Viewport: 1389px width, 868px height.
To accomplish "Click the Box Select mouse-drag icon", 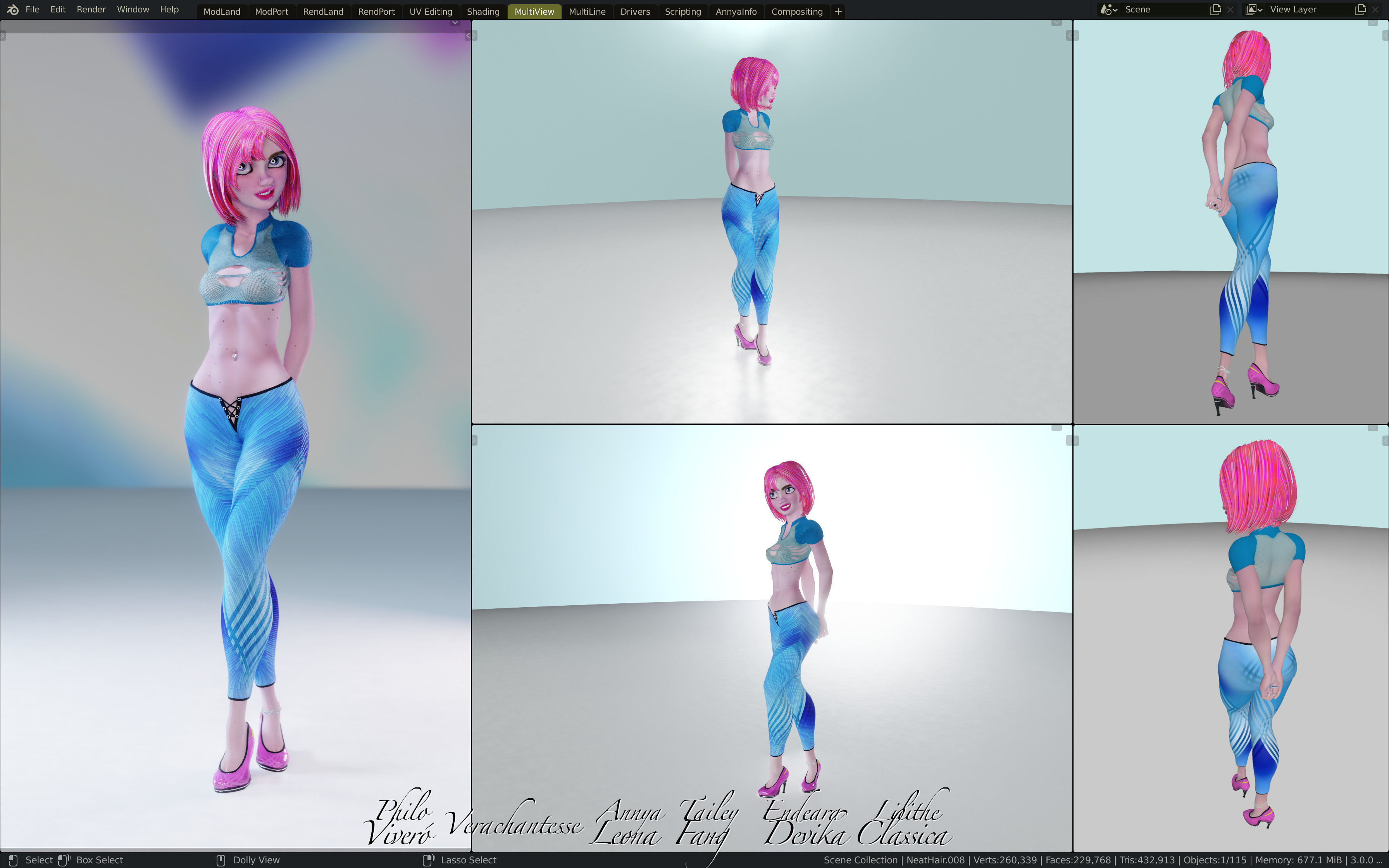I will tap(64, 860).
